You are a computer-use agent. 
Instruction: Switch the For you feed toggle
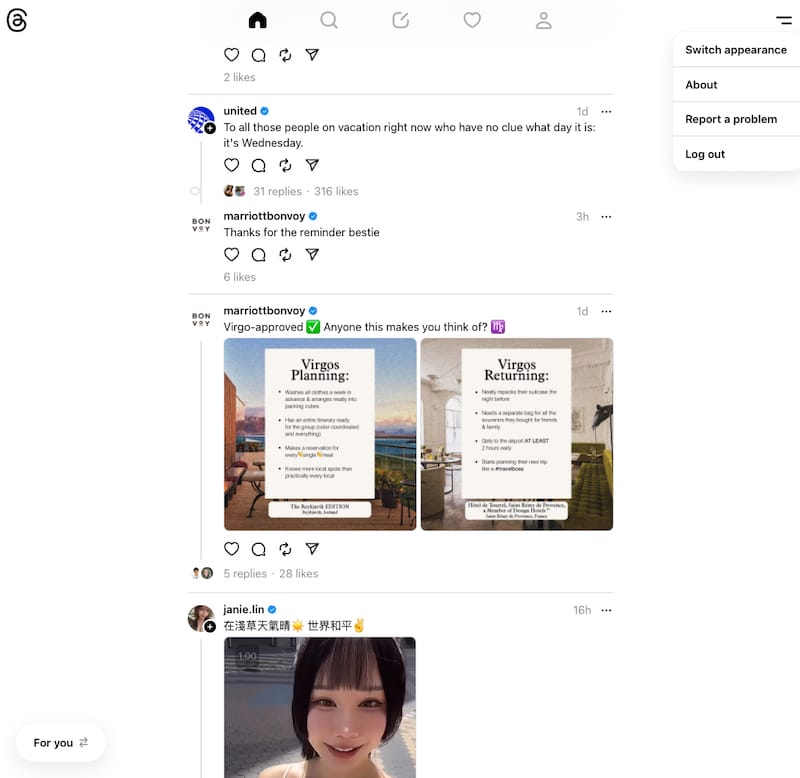(60, 742)
